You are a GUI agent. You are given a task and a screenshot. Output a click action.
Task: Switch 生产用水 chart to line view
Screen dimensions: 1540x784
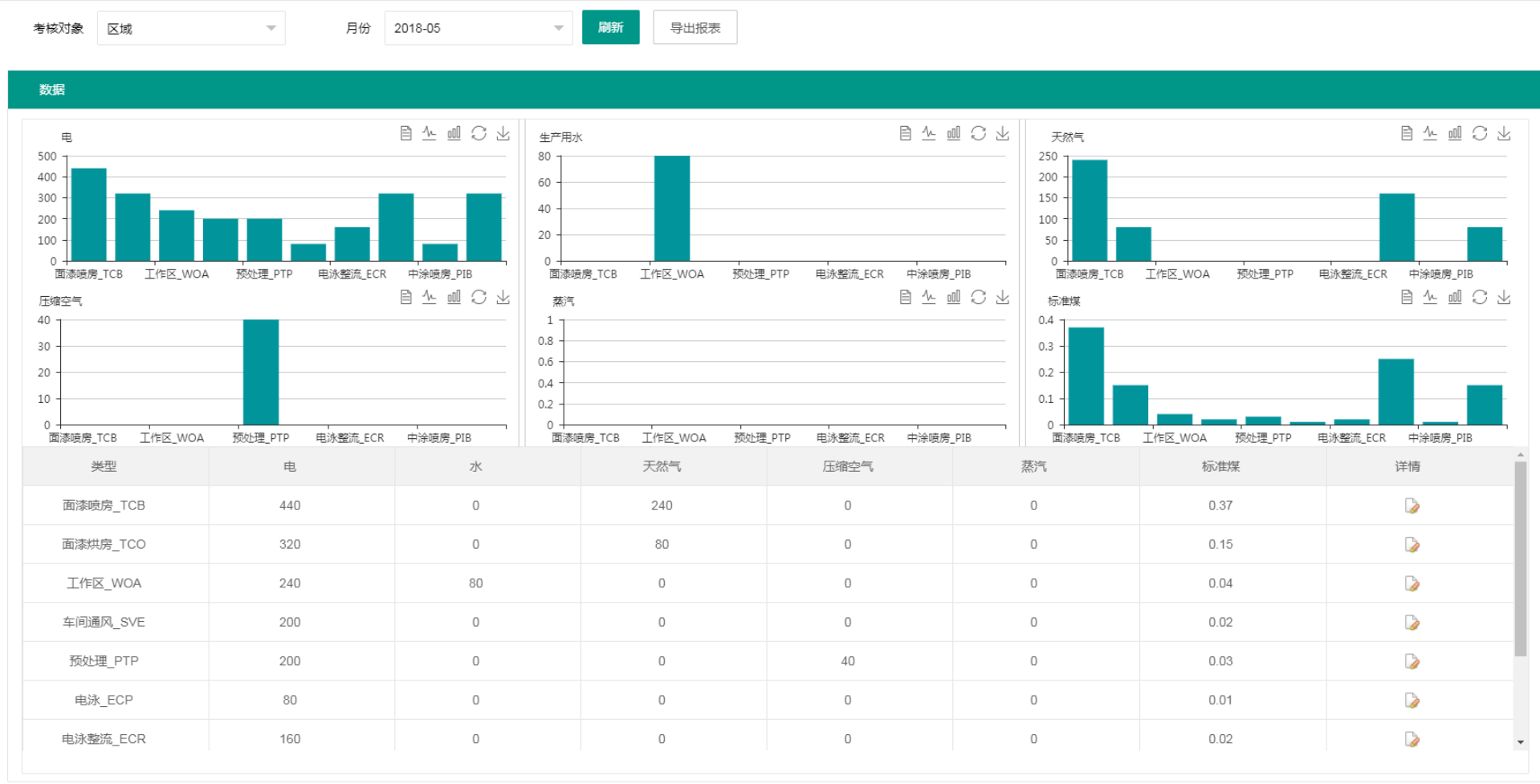tap(929, 133)
